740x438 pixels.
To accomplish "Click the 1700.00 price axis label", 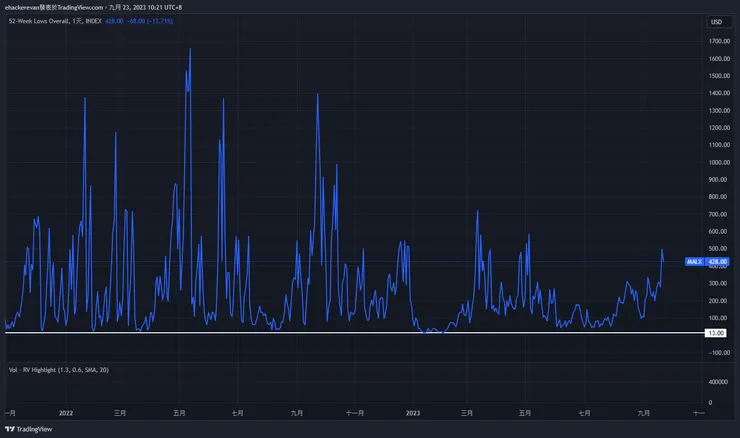I will coord(719,41).
